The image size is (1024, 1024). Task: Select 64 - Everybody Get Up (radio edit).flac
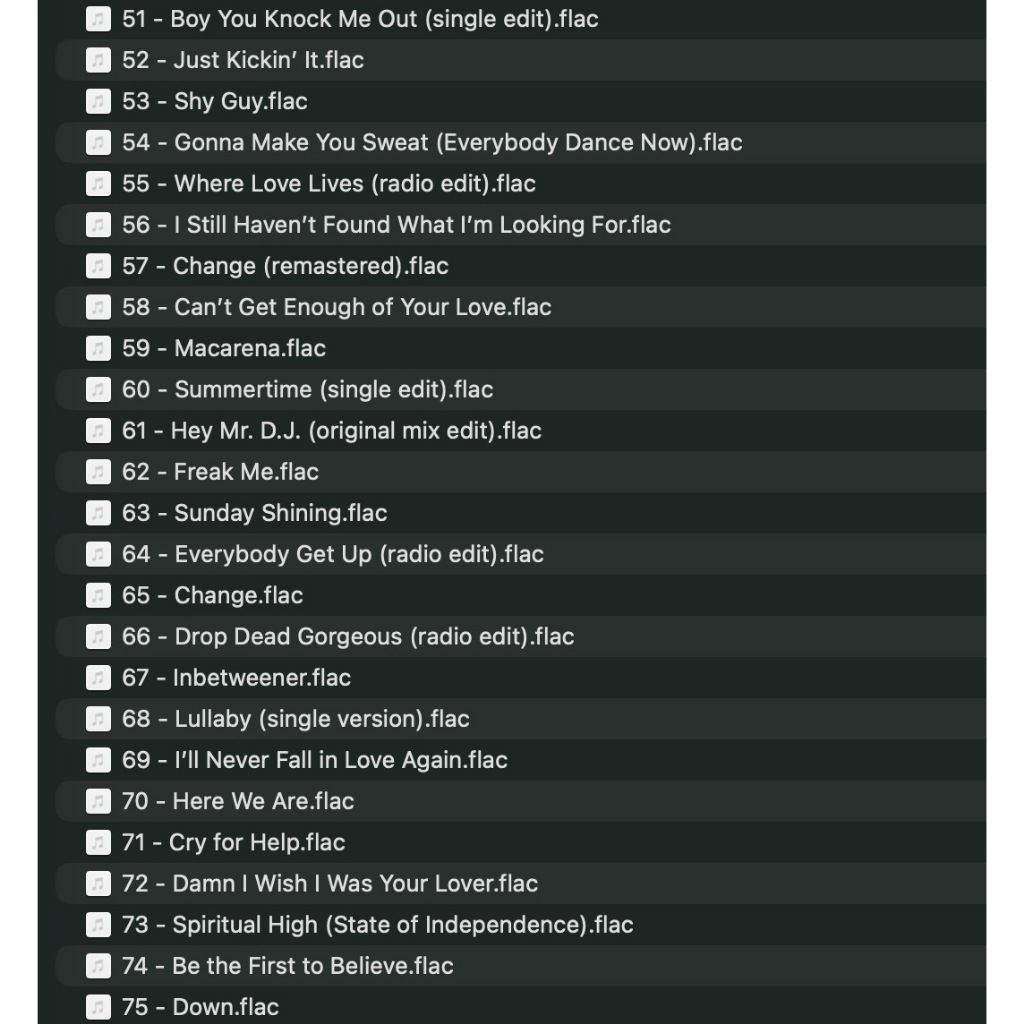click(520, 554)
